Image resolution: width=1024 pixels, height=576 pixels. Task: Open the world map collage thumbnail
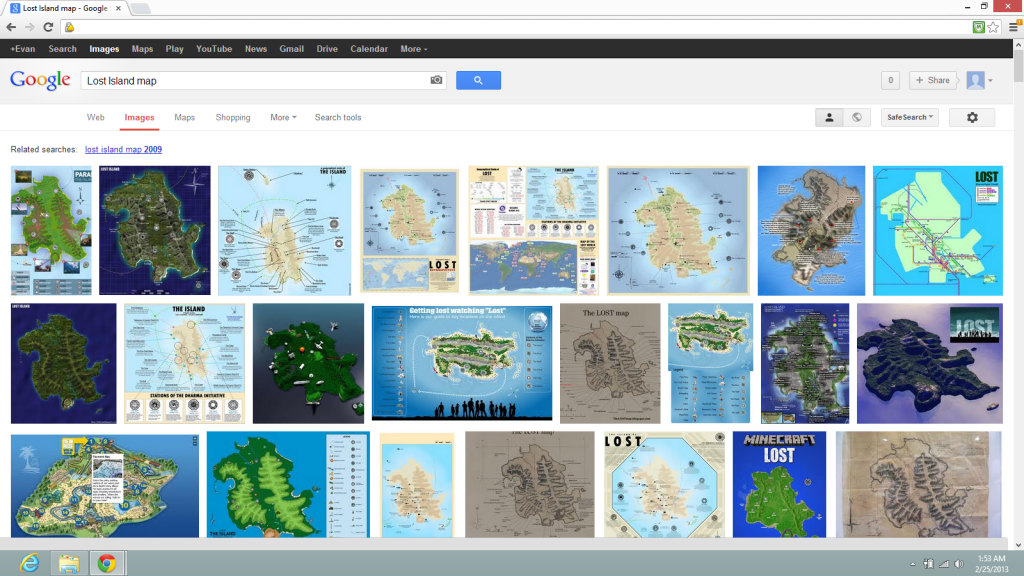[x=533, y=231]
